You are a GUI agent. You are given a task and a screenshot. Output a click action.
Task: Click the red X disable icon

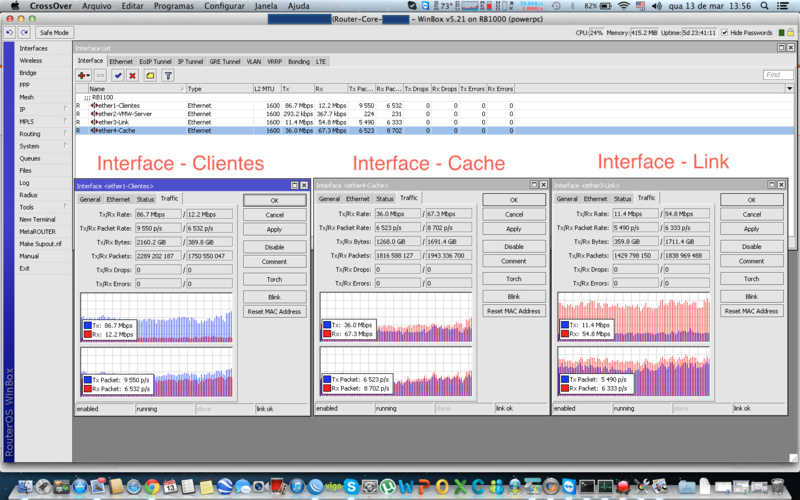click(x=132, y=76)
